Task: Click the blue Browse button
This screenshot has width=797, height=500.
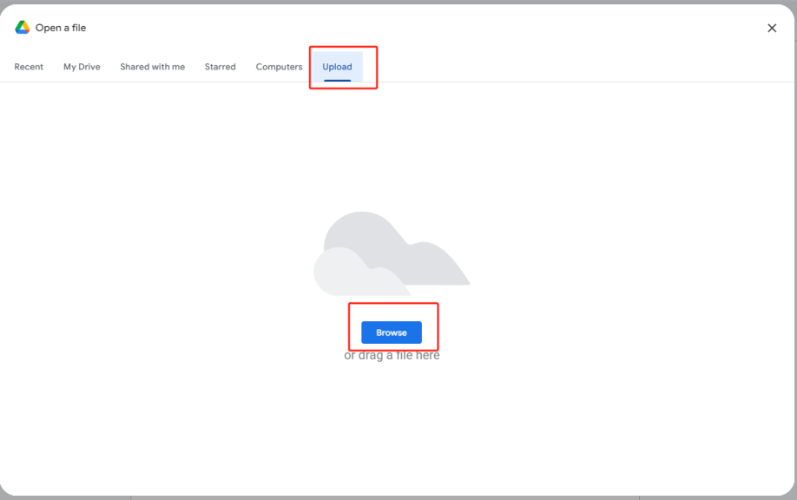Action: pos(391,332)
